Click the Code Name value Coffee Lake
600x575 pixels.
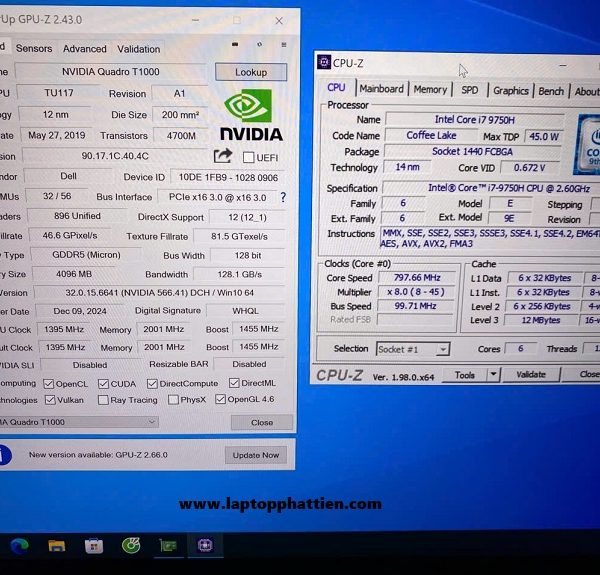431,135
